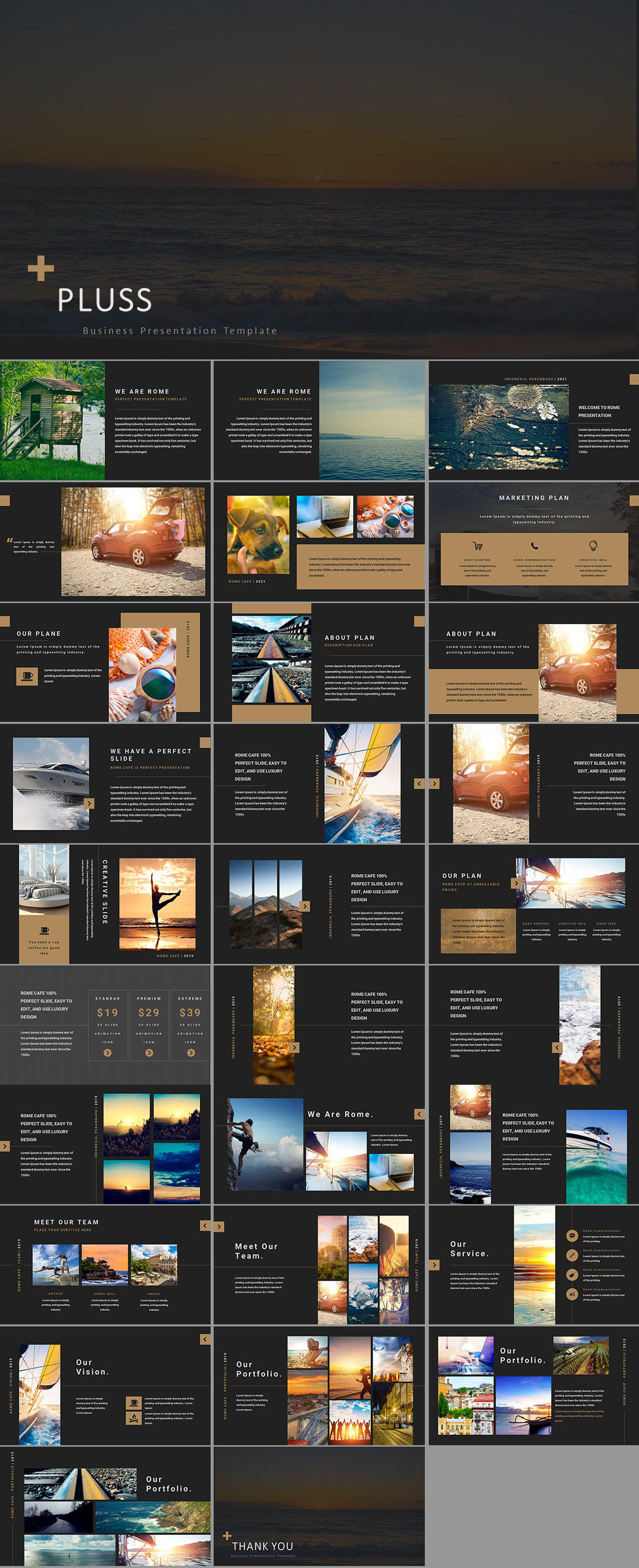Select the terraced rice field portfolio image

point(581,1355)
